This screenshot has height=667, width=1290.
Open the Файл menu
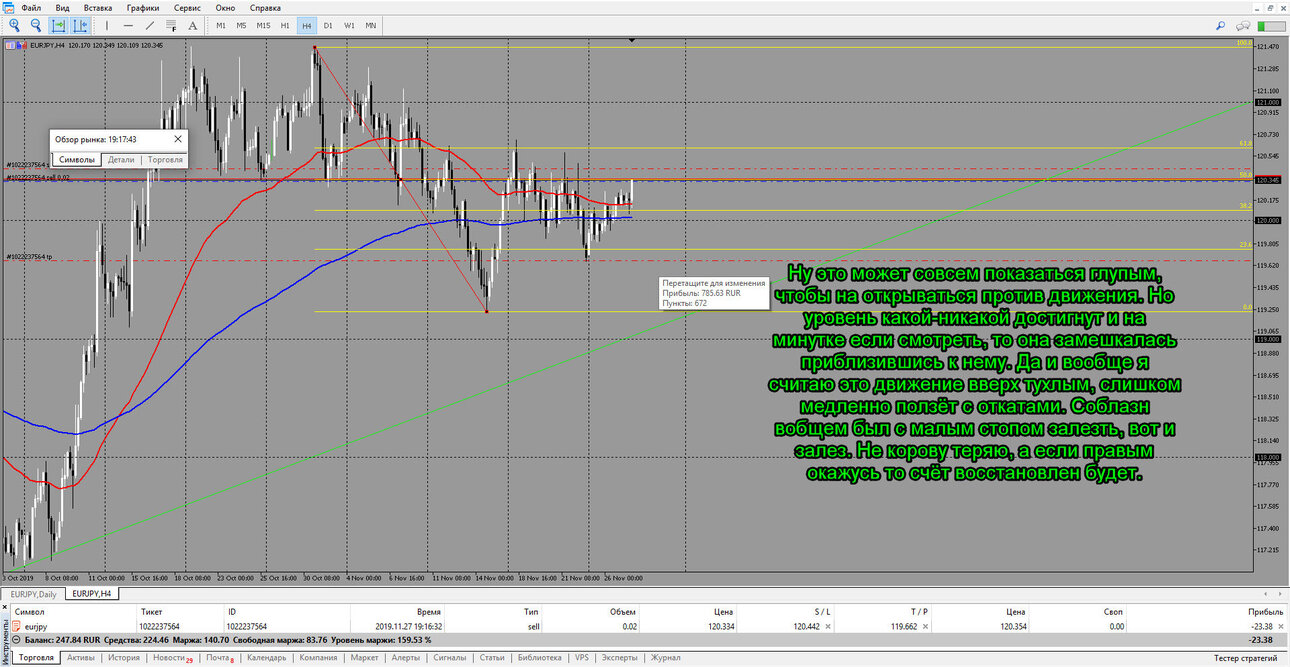31,7
